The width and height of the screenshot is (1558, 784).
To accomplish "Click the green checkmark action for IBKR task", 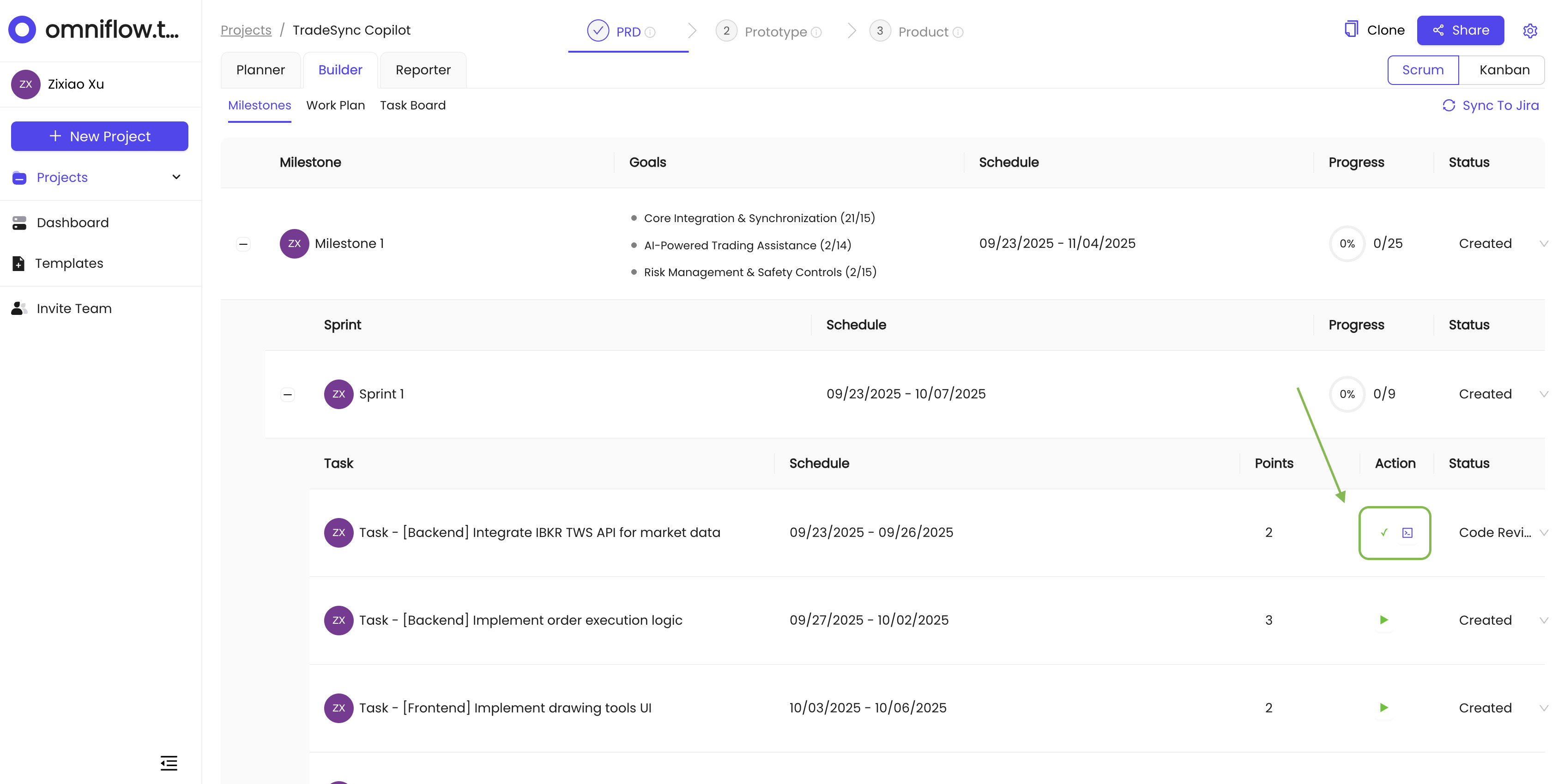I will coord(1384,532).
